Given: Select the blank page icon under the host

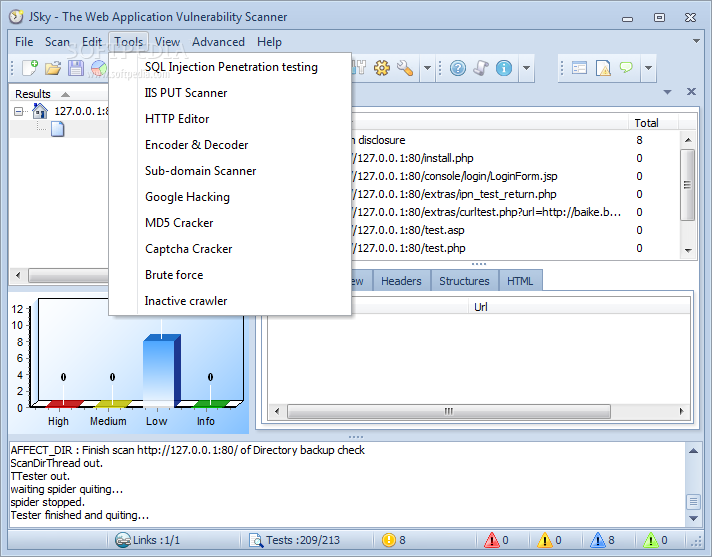Looking at the screenshot, I should (58, 129).
